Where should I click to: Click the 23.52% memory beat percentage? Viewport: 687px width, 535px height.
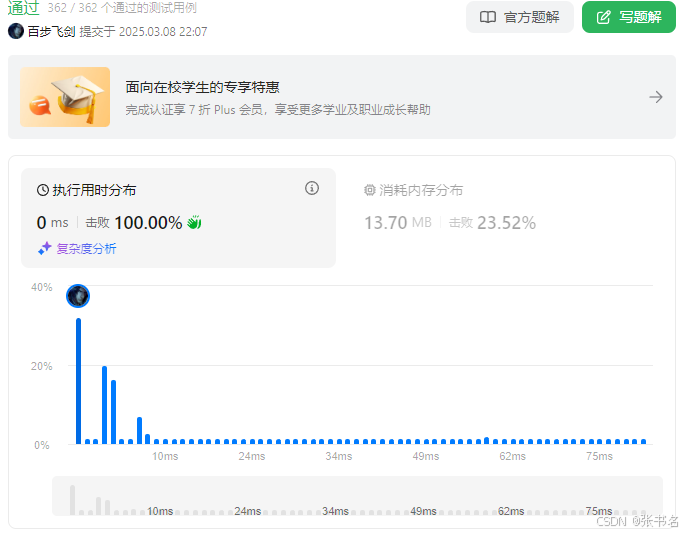point(506,223)
